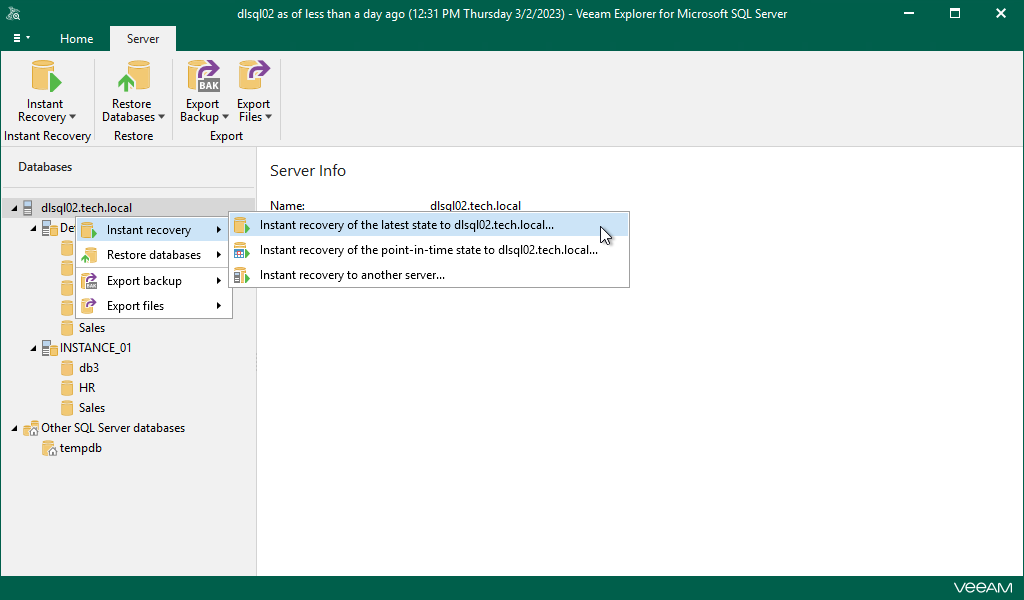The image size is (1024, 600).
Task: Open the Export Files ribbon button
Action: (x=254, y=91)
